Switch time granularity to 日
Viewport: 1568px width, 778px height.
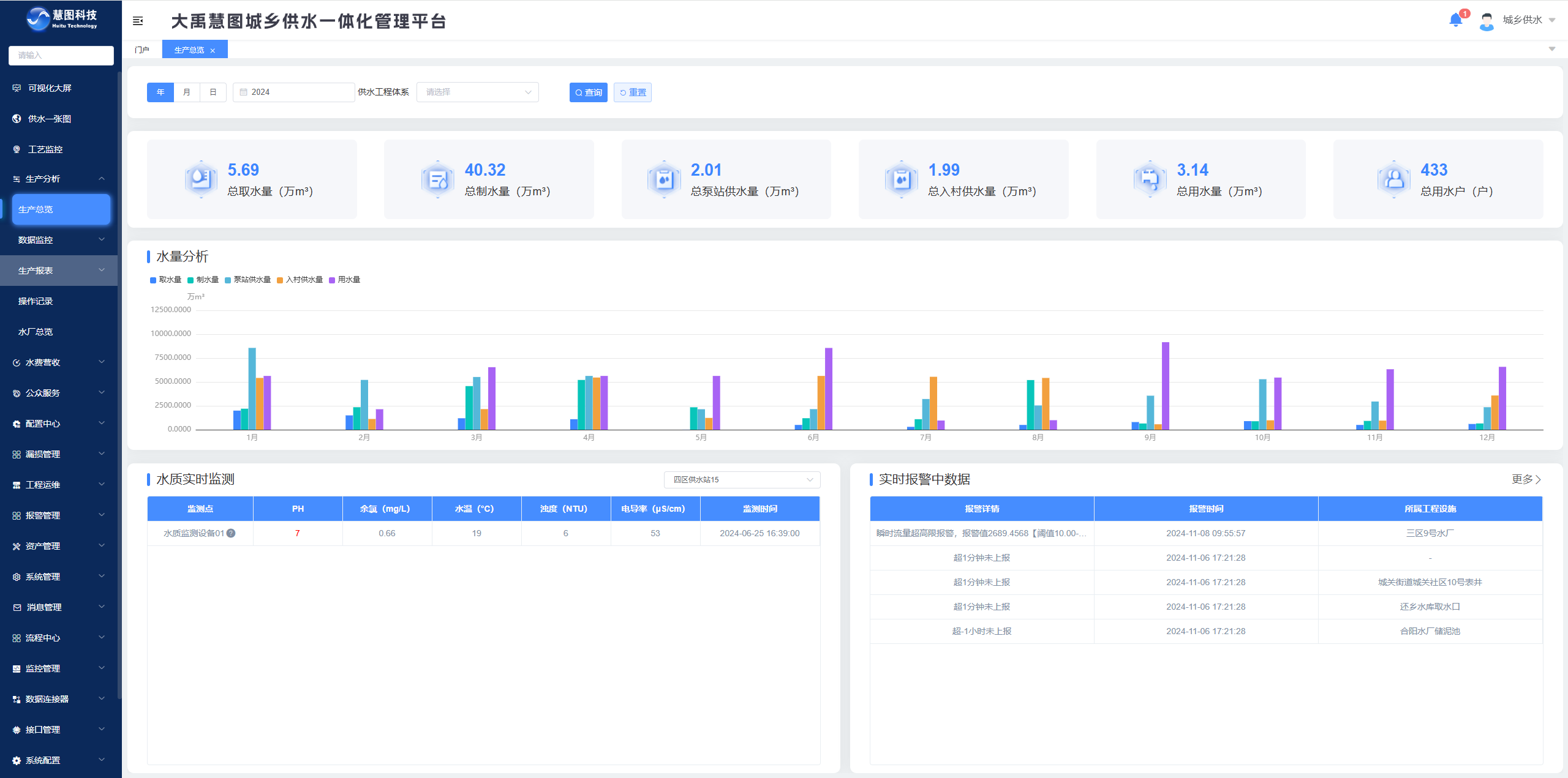213,92
